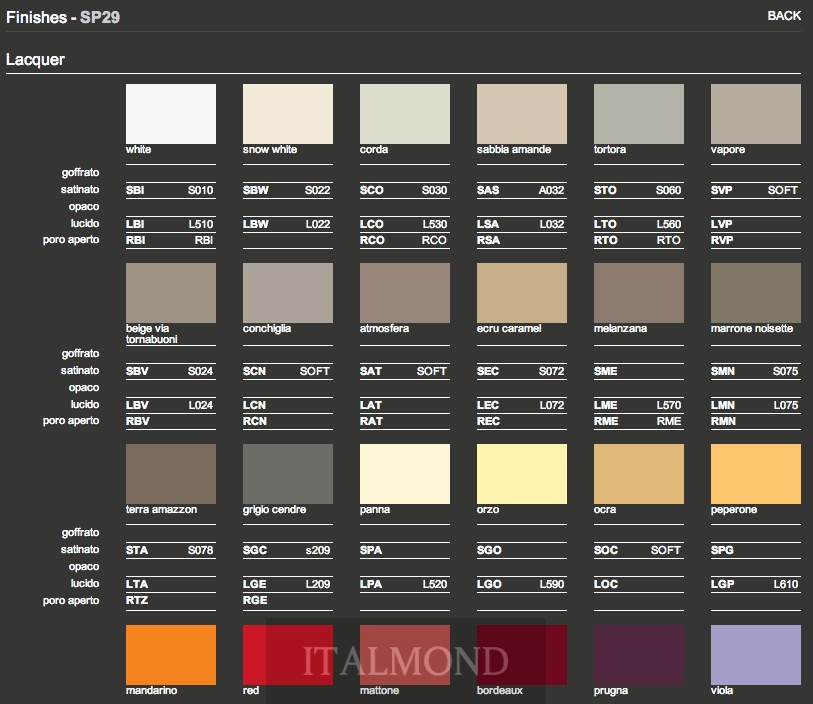Select the snow white swatch
Viewport: 813px width, 704px height.
(288, 114)
